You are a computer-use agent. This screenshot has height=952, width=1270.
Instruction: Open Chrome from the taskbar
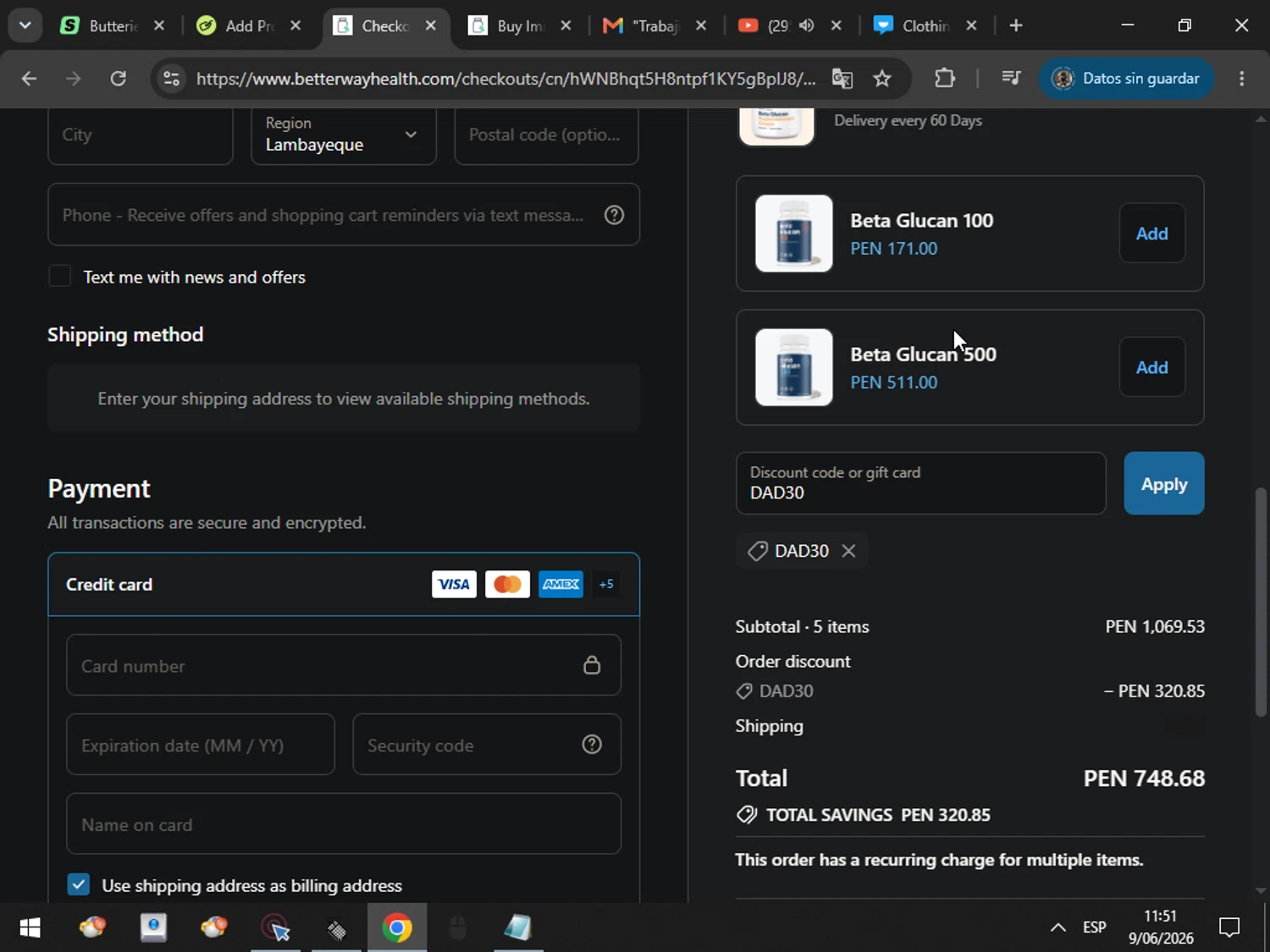pyautogui.click(x=397, y=927)
